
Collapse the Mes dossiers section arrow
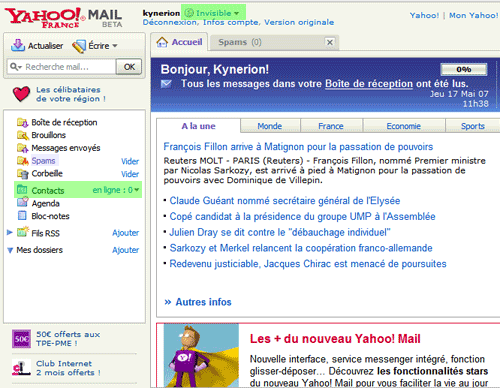(x=10, y=250)
